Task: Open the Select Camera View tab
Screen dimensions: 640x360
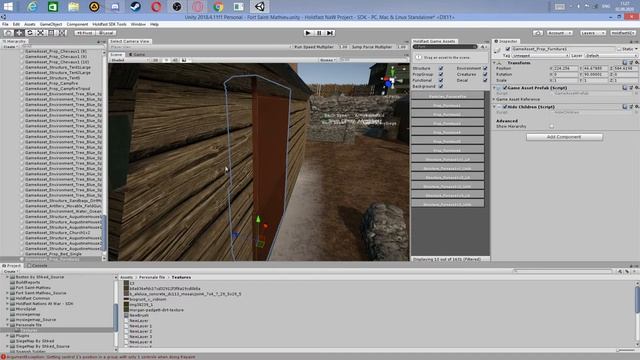Action: coord(130,41)
